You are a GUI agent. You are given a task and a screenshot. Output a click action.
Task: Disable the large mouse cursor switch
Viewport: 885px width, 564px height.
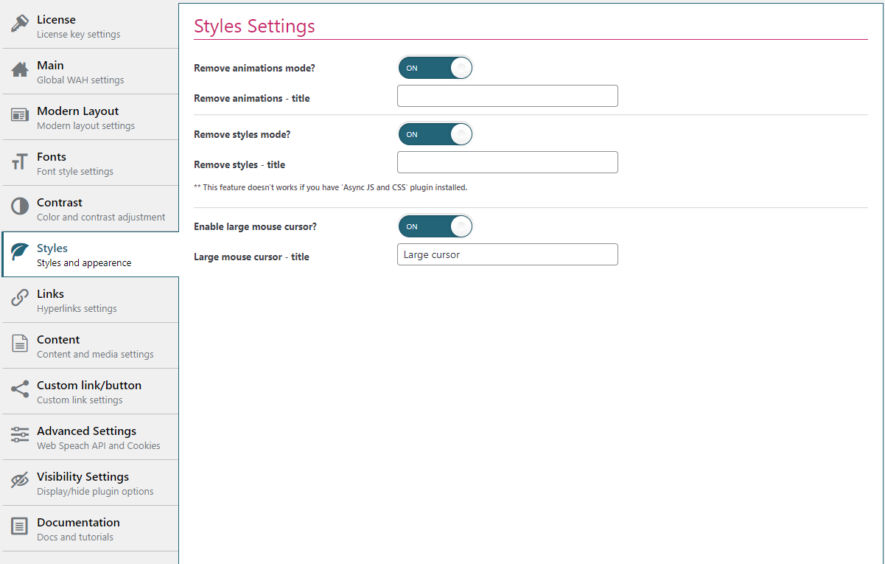[x=435, y=226]
